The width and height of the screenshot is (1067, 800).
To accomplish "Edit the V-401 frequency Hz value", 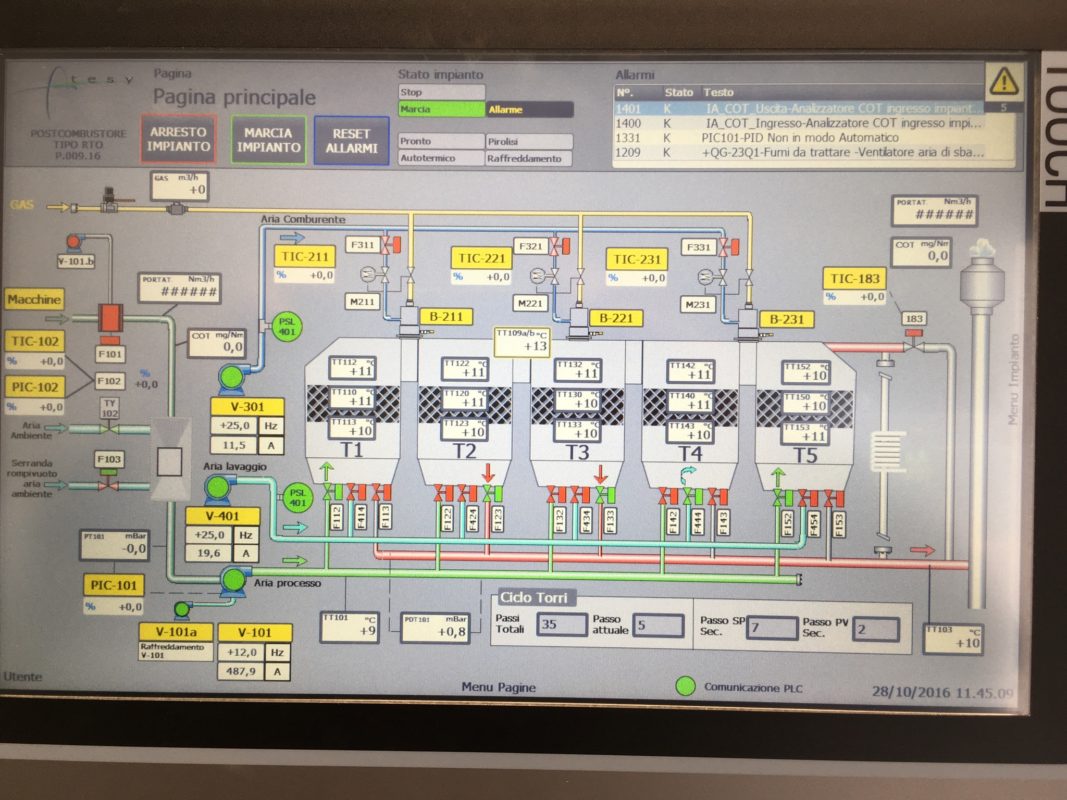I will 208,535.
